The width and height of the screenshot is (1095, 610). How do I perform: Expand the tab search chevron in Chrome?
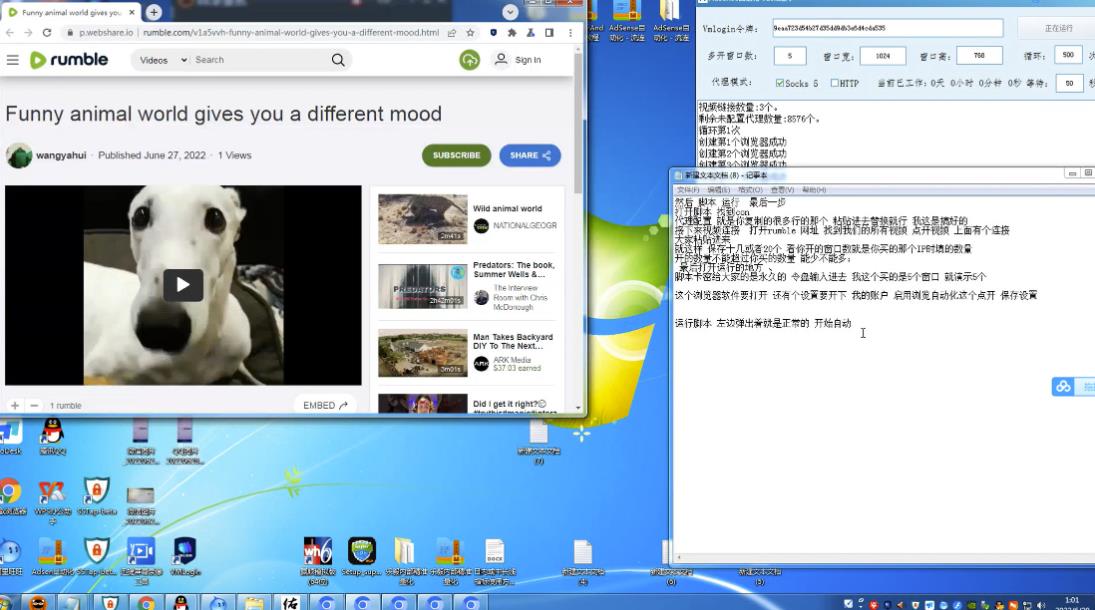[510, 12]
